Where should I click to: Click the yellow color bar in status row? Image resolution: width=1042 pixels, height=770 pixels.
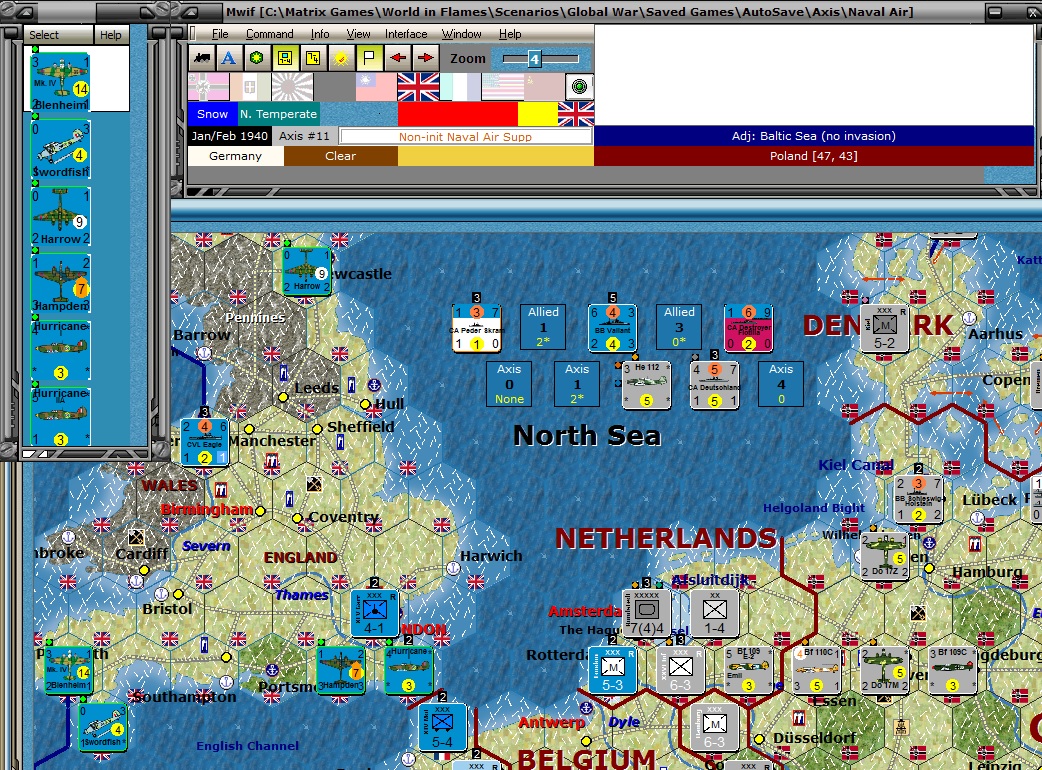click(538, 114)
